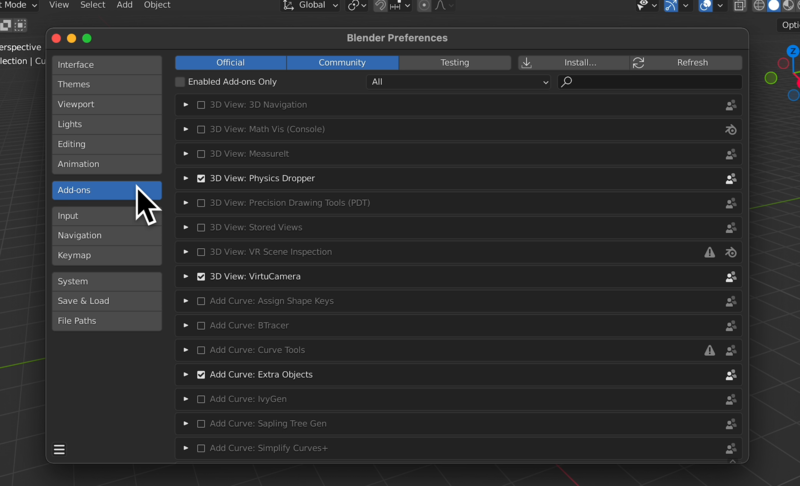
Task: Click the add-on search field
Action: pyautogui.click(x=649, y=82)
